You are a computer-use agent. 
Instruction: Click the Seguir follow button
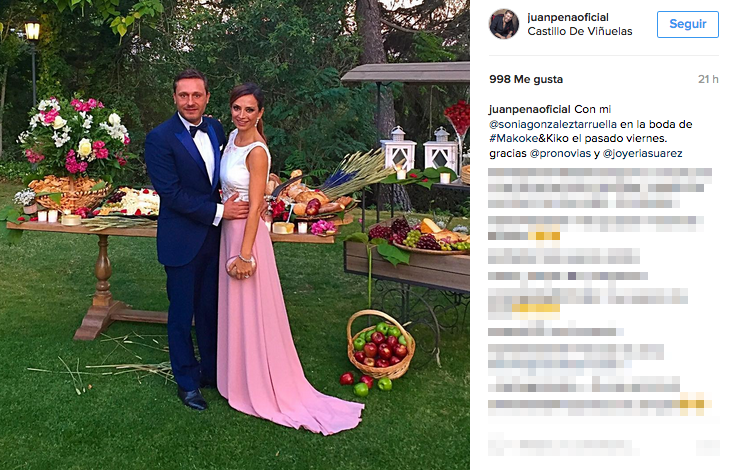(x=688, y=24)
